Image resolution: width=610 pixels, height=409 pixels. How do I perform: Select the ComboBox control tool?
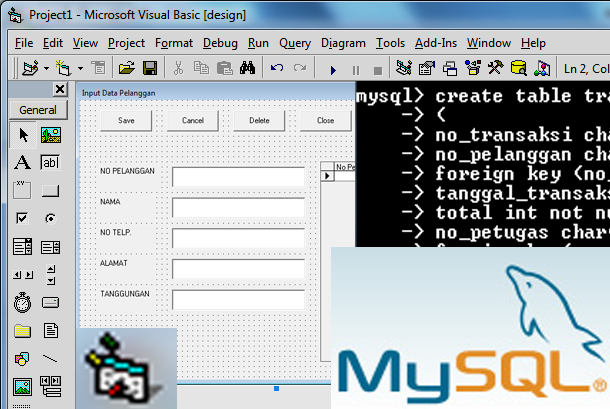[x=22, y=247]
